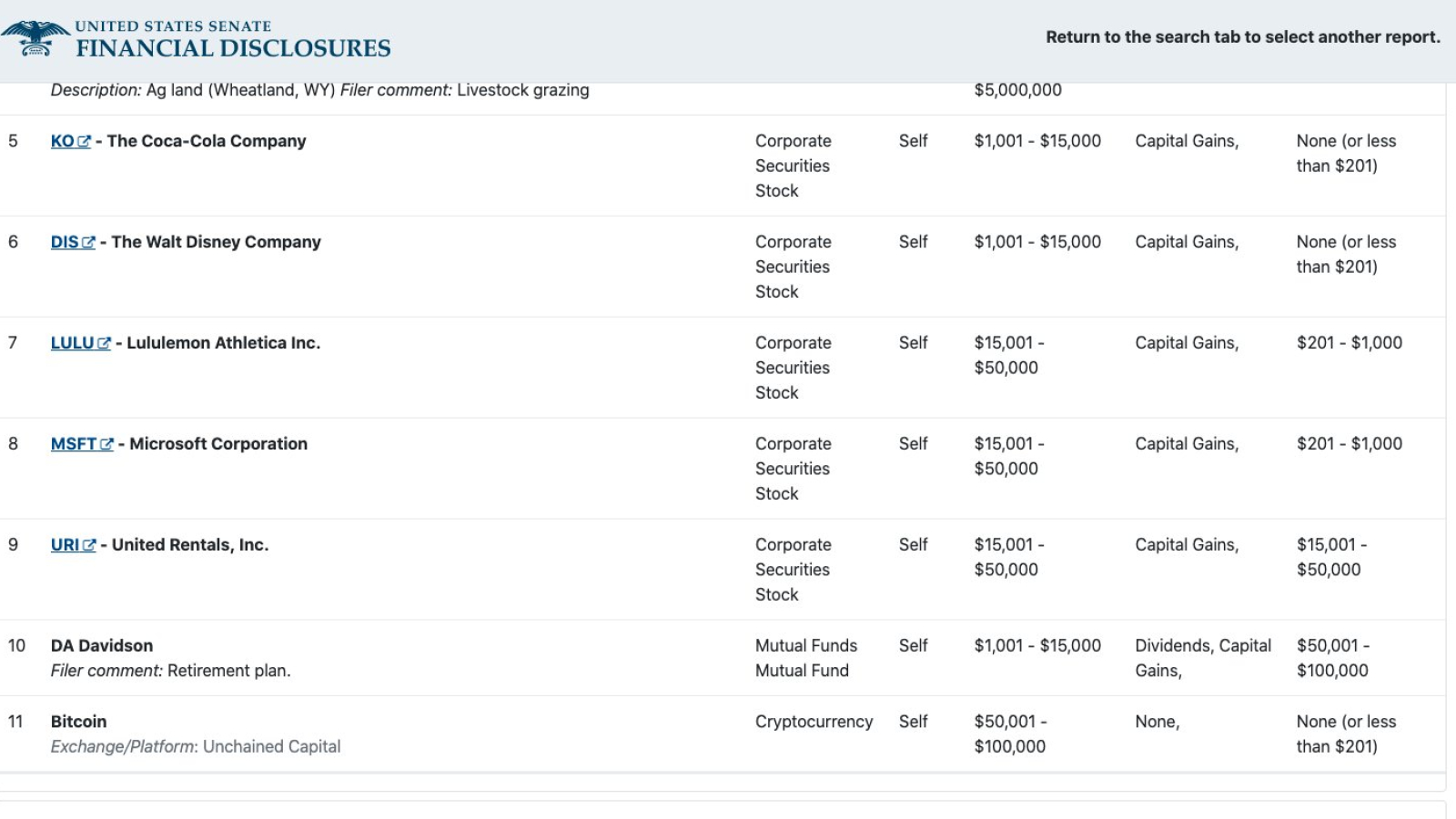Screen dimensions: 1456x819
Task: Select 'Mutual Funds Mutual Fund' asset type cell
Action: pyautogui.click(x=806, y=658)
